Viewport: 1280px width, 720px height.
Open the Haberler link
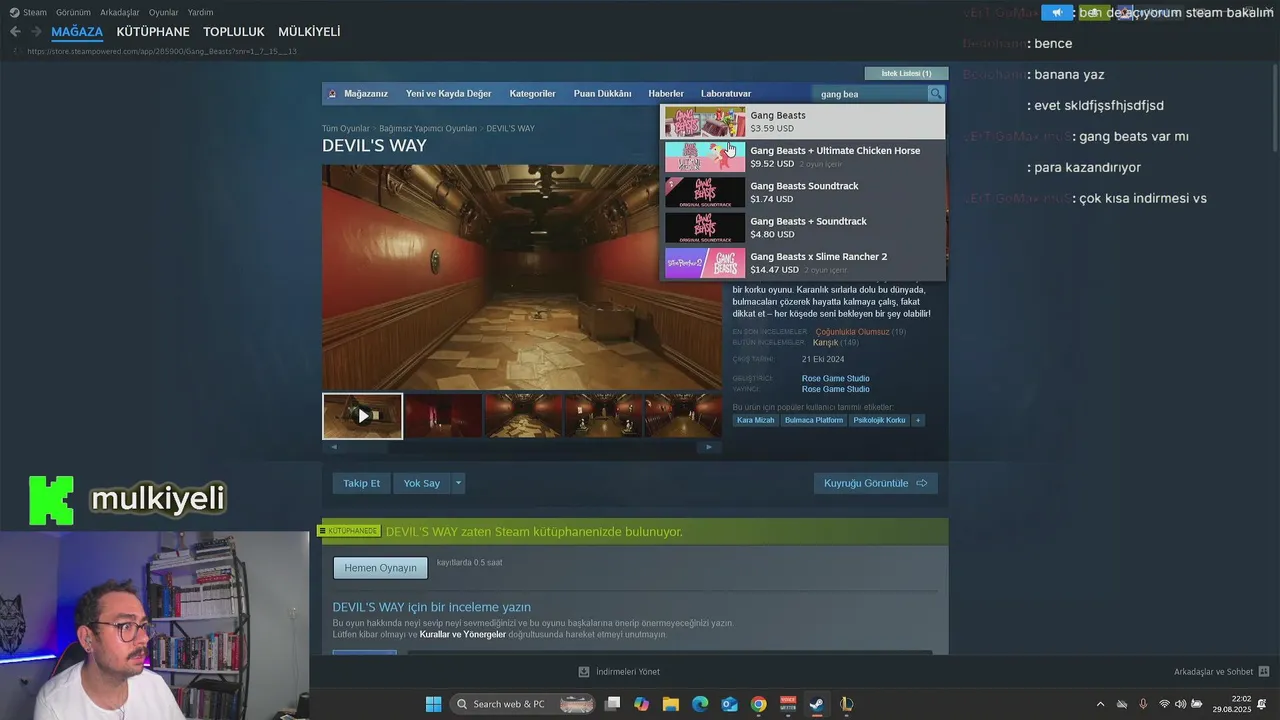click(x=666, y=94)
